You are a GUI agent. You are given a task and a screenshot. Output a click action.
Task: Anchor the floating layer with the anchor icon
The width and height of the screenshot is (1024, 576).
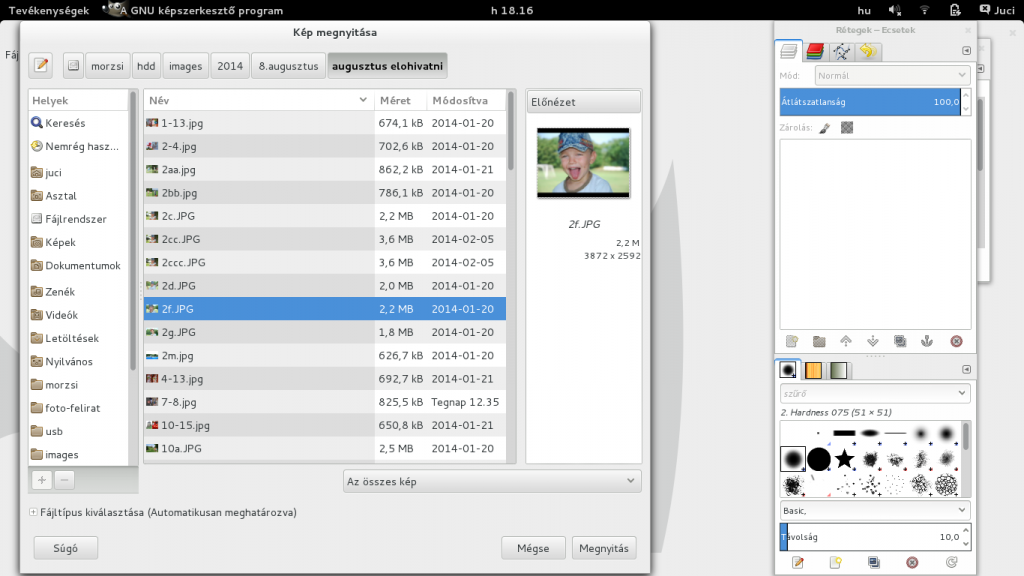tap(927, 341)
